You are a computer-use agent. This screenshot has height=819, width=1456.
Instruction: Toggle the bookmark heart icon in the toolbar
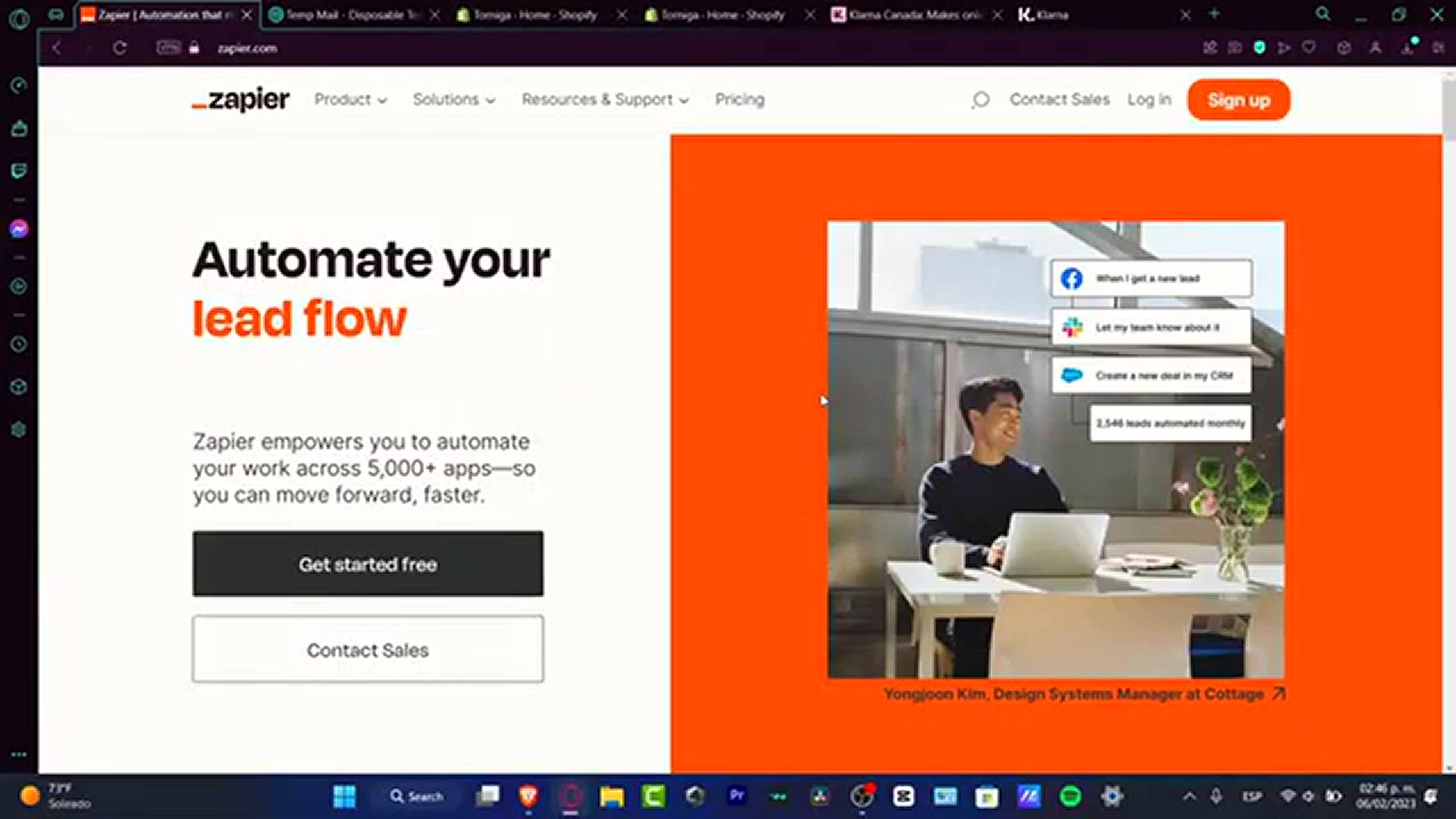1310,48
